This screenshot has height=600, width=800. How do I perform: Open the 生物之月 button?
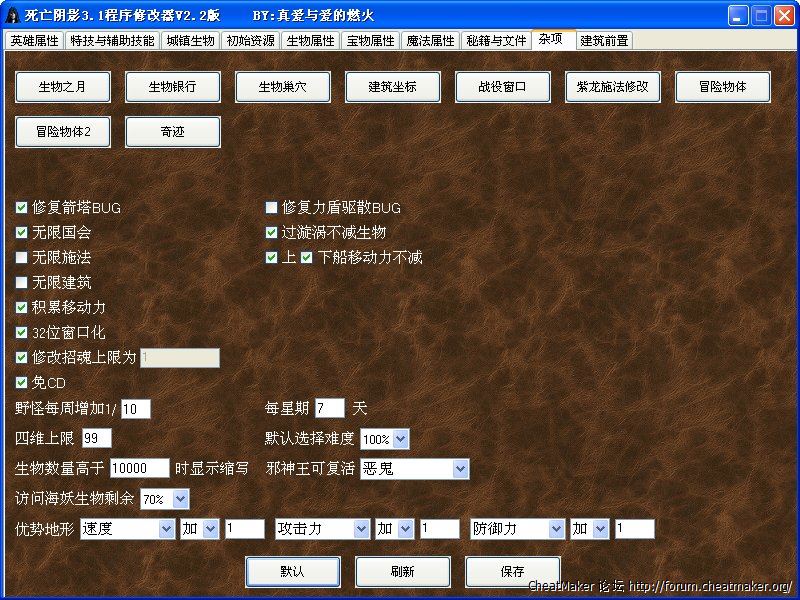tap(62, 87)
